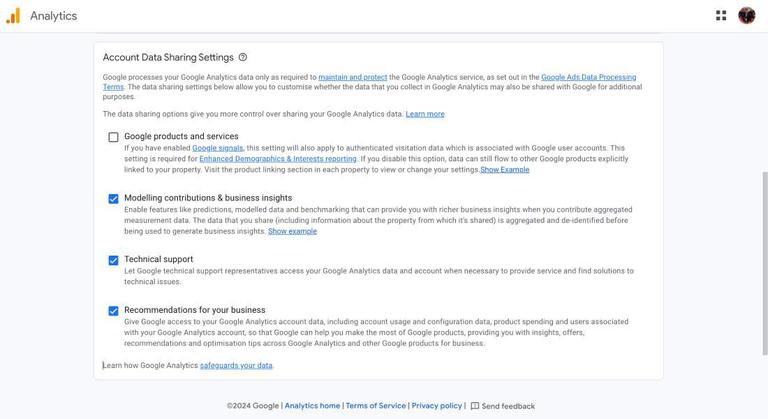
Task: Click Show Example under Google products
Action: point(505,170)
